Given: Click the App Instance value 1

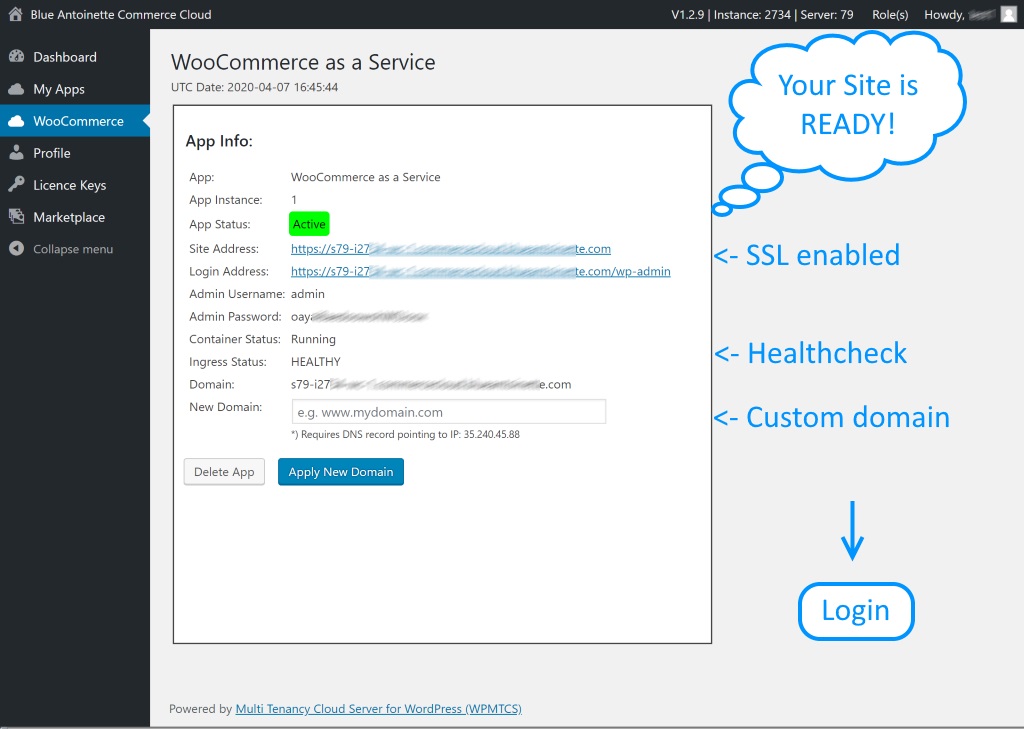Looking at the screenshot, I should point(294,200).
